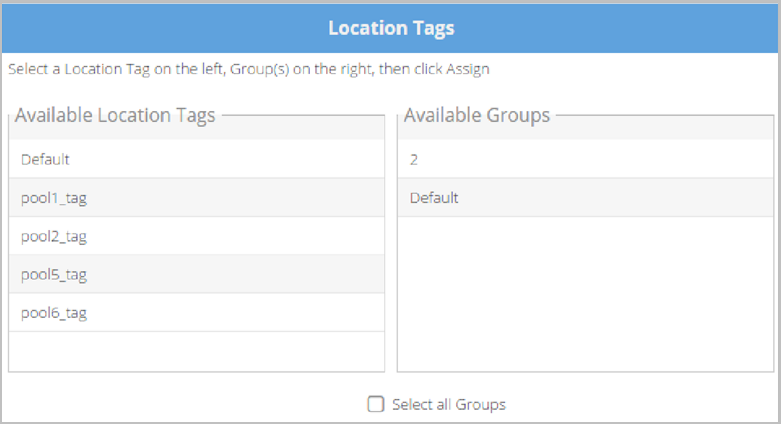Click the instruction sentence below the title

249,69
